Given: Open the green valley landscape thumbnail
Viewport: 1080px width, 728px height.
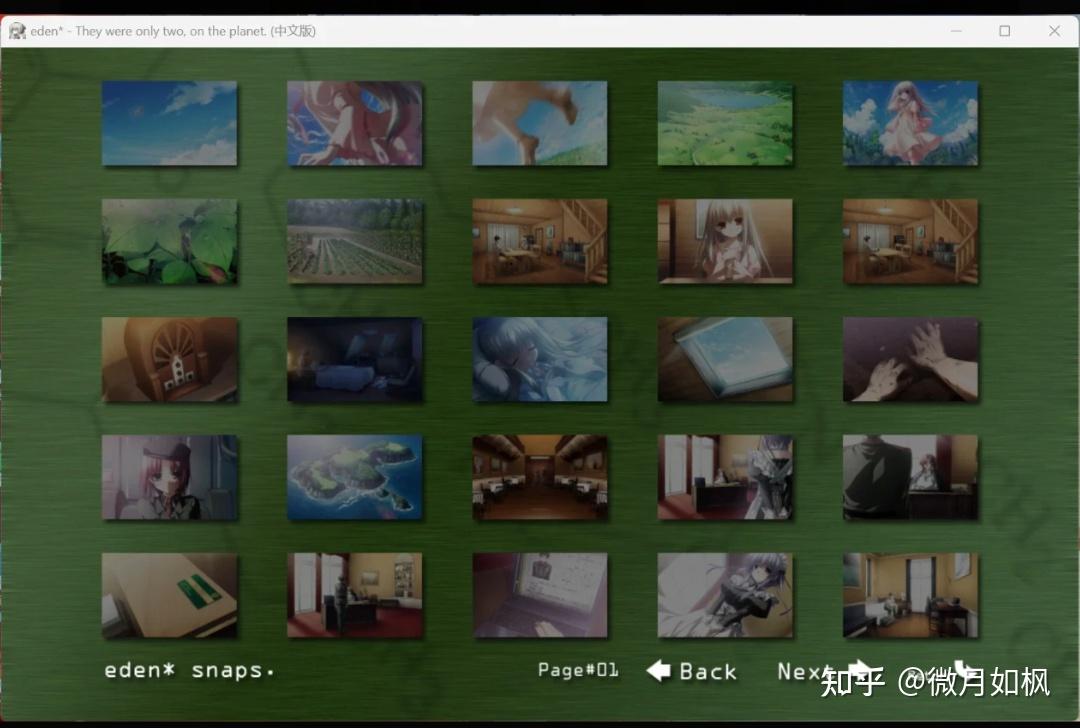Looking at the screenshot, I should tap(725, 123).
